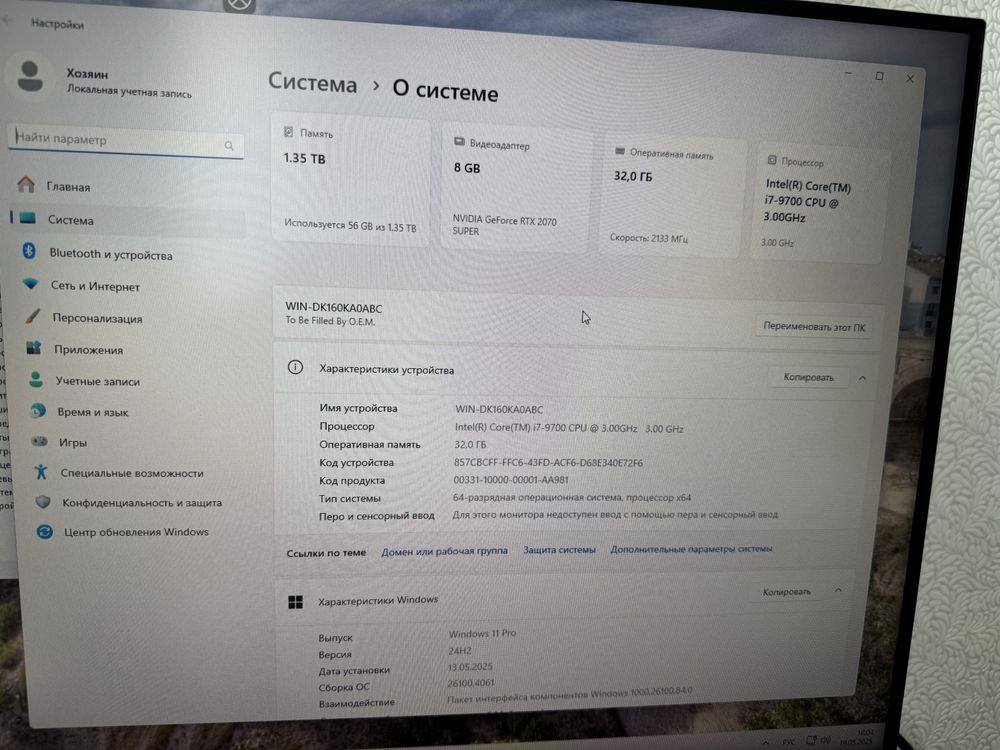Click the Хозяин user avatar icon
The width and height of the screenshot is (1000, 750).
(30, 77)
